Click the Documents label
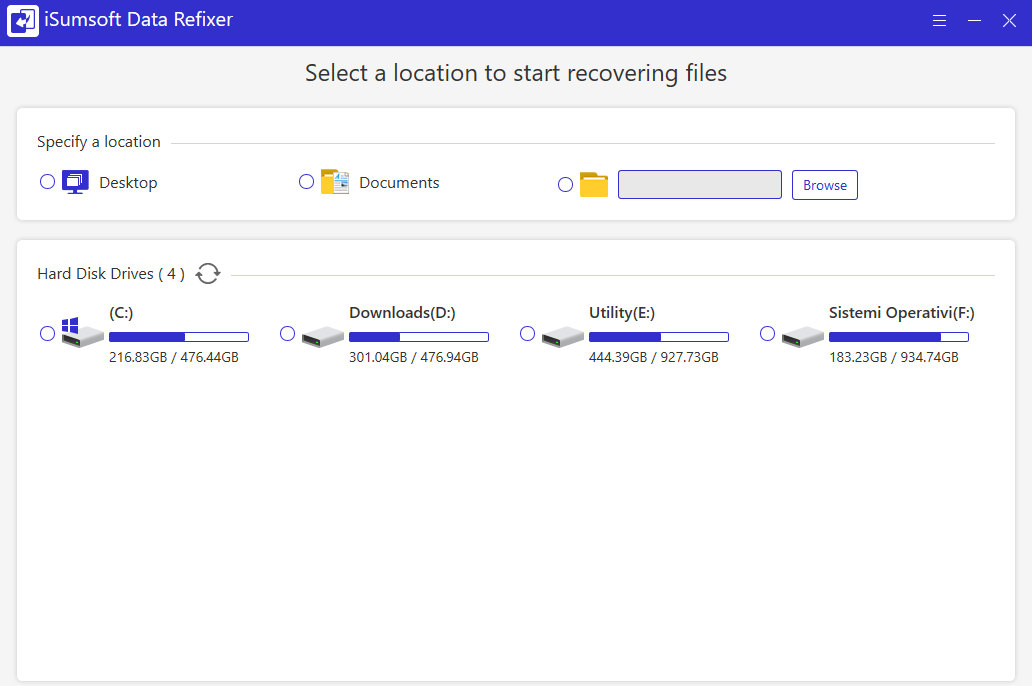Screen dimensions: 1032x686 [x=400, y=182]
